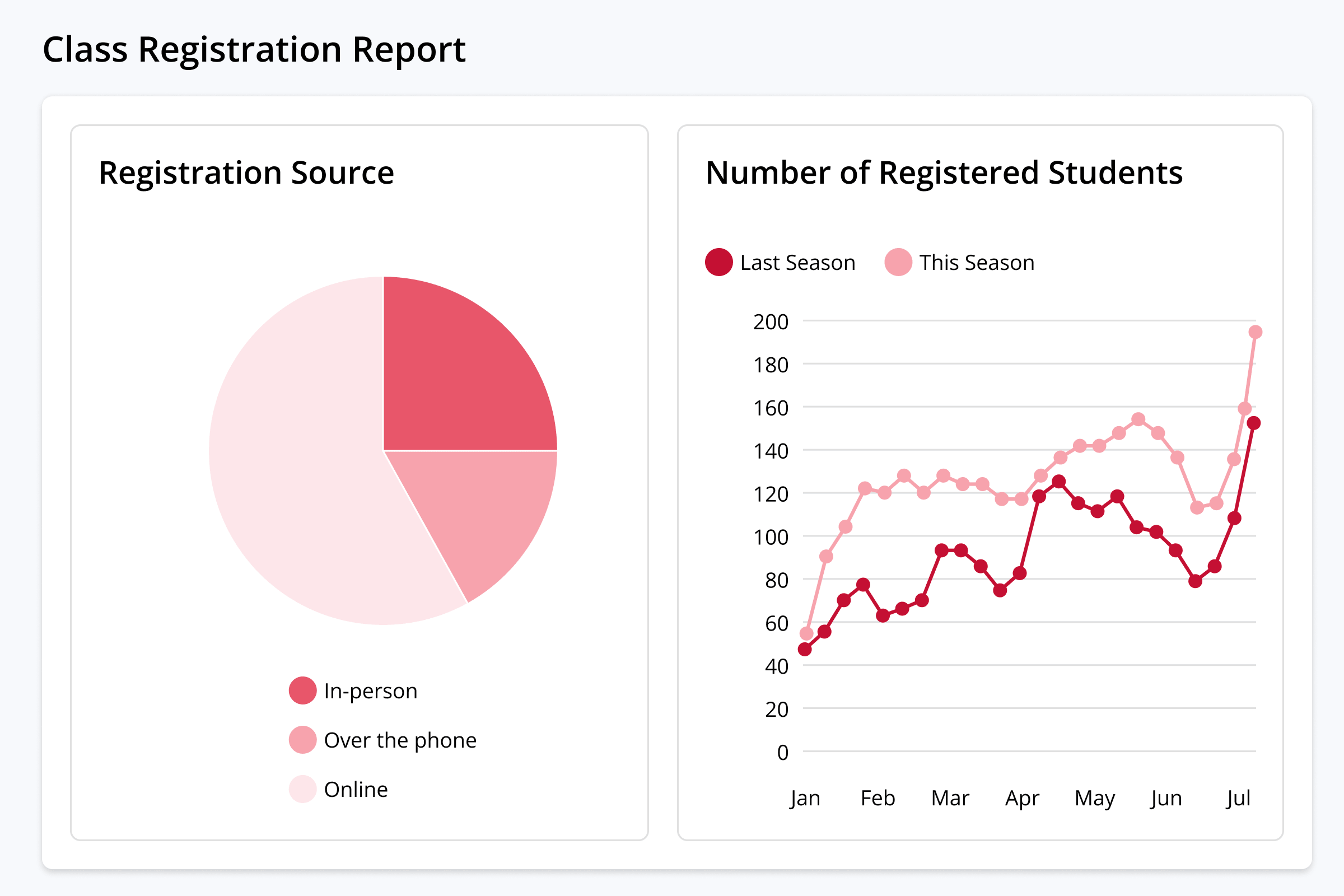
Task: Click the 200 y-axis value
Action: (771, 323)
